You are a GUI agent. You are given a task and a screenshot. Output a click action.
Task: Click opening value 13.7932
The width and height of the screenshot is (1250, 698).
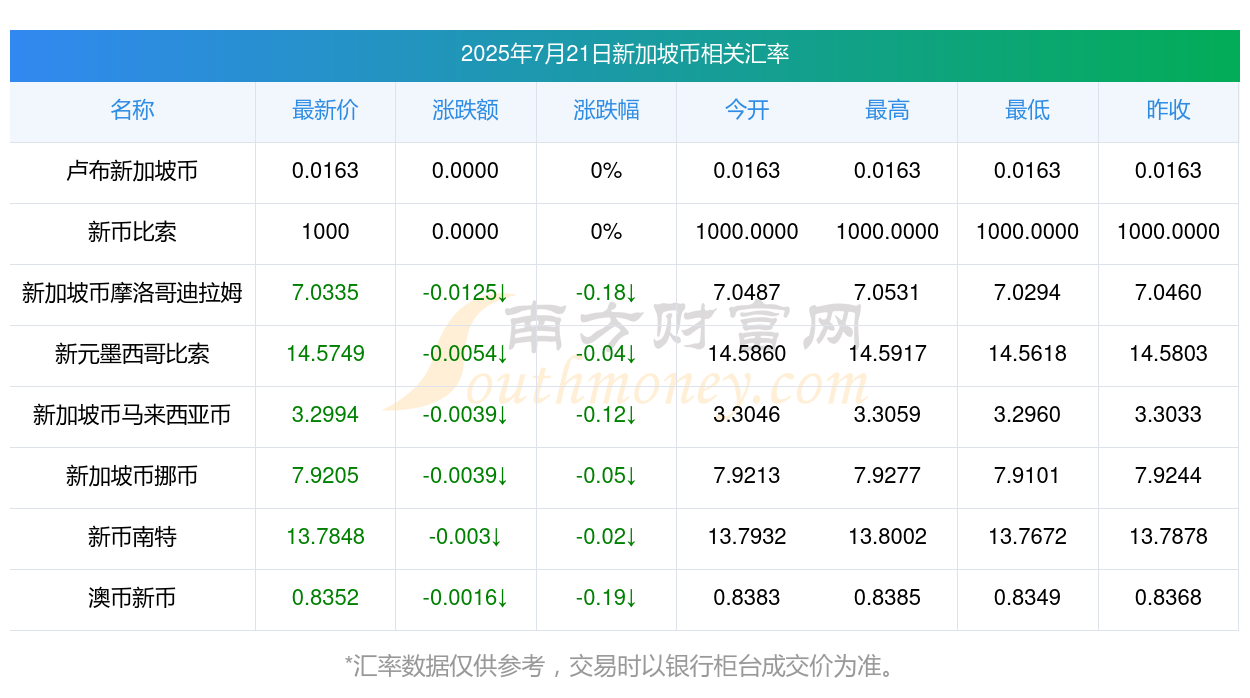747,537
